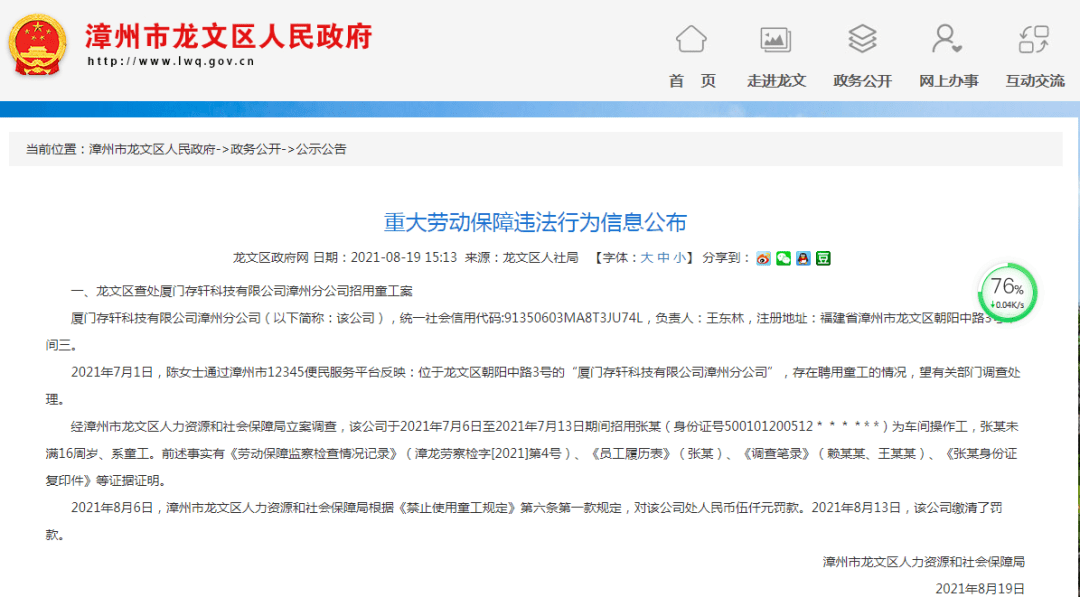The image size is (1080, 597).
Task: Click the 漳州市龙文区人民政府 site title
Action: pos(229,36)
